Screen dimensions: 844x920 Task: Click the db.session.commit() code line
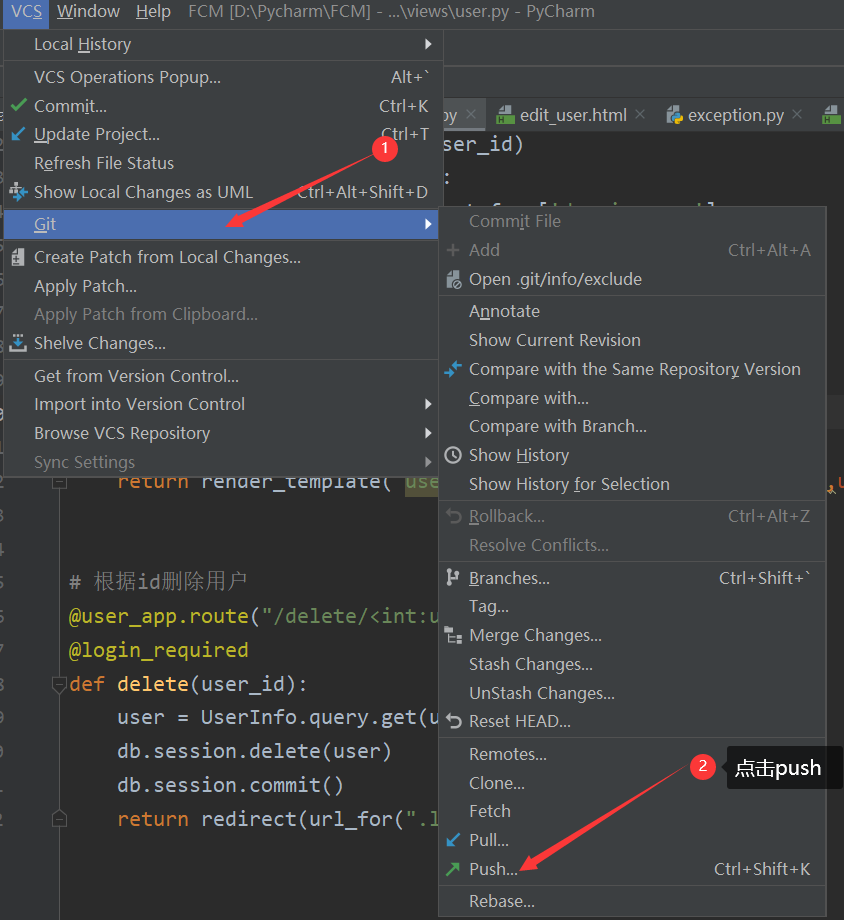point(230,785)
